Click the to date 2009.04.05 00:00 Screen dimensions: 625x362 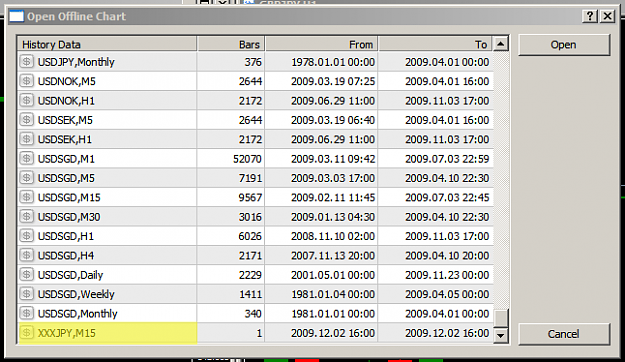click(447, 294)
